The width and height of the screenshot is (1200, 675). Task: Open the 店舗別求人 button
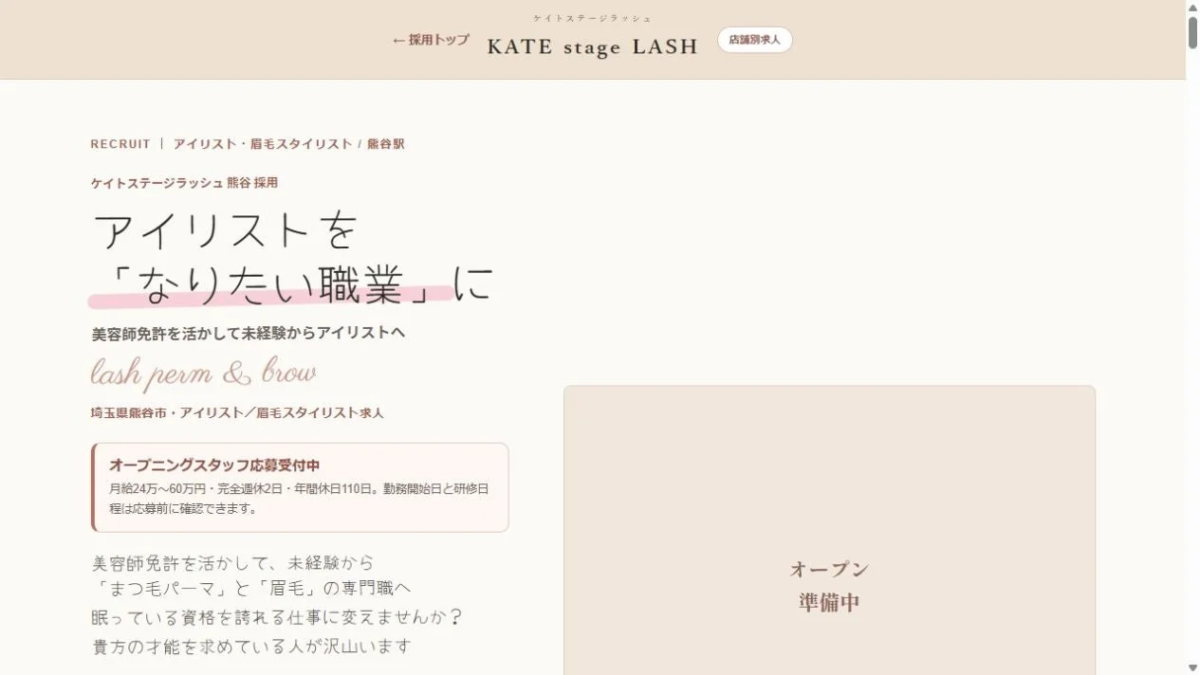[x=755, y=40]
